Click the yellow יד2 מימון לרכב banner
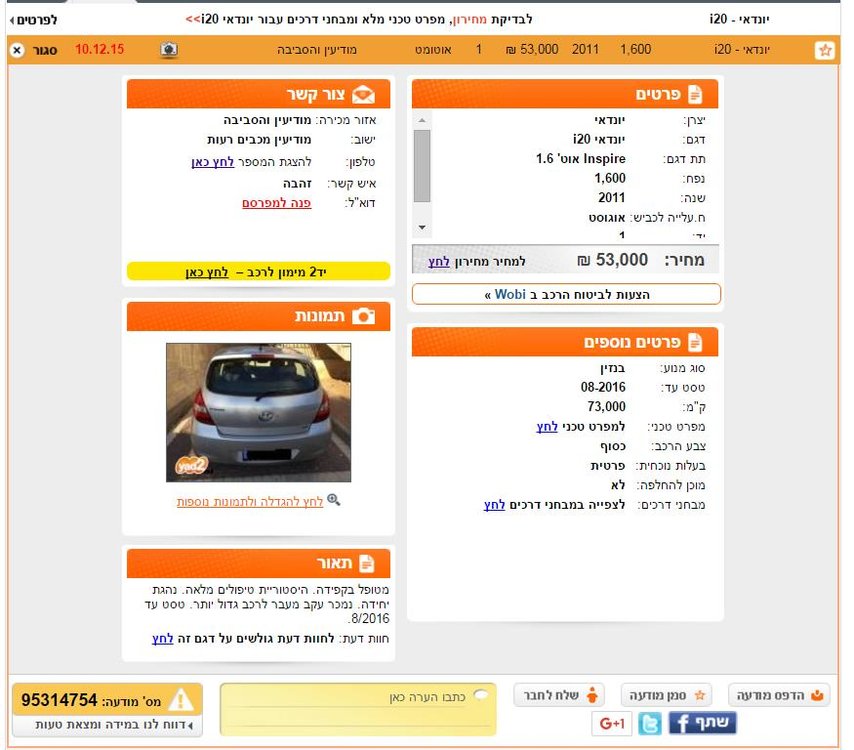The height and width of the screenshot is (750, 854). [259, 271]
